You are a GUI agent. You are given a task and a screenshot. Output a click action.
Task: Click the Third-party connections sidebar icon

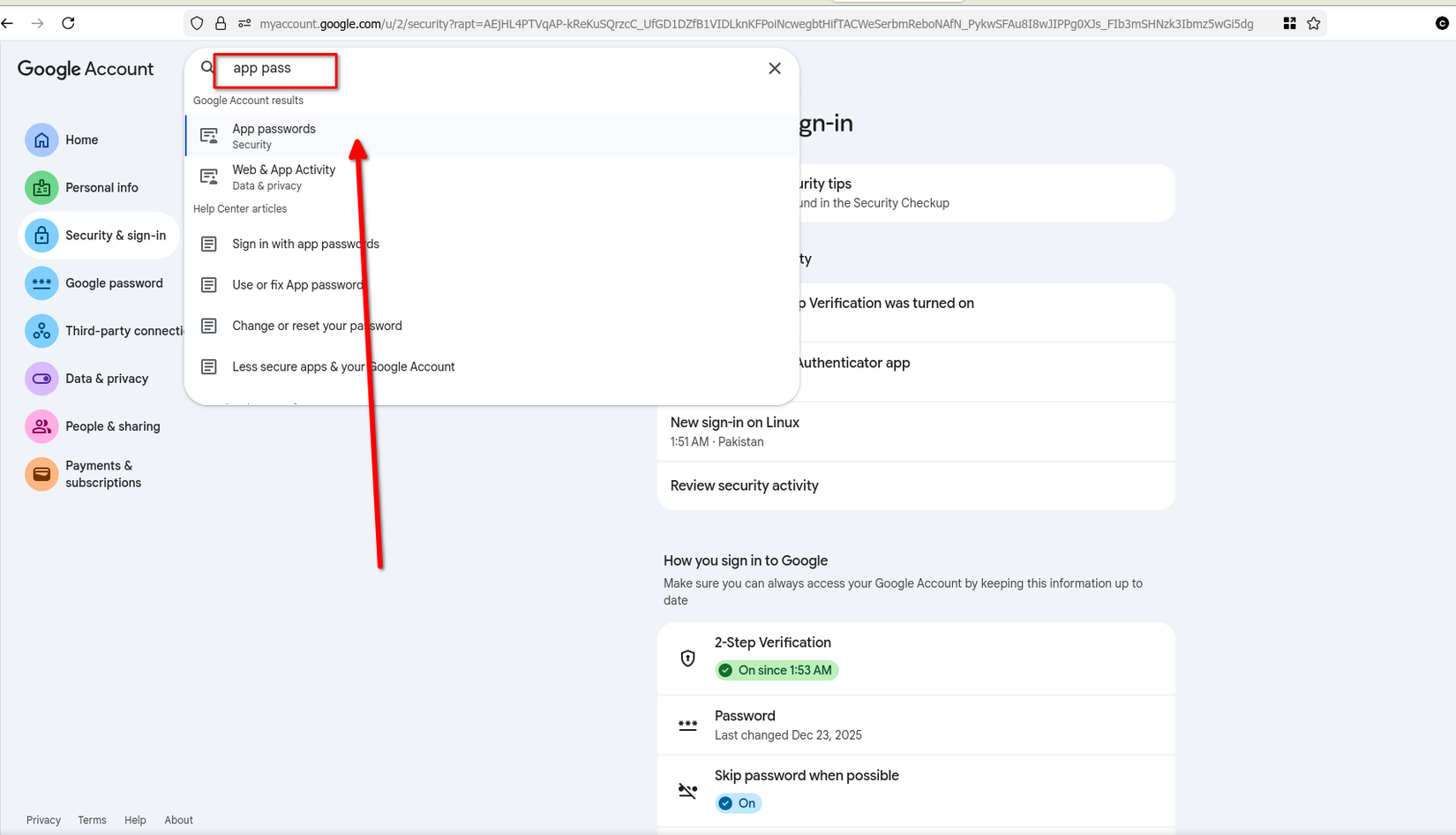(x=41, y=331)
